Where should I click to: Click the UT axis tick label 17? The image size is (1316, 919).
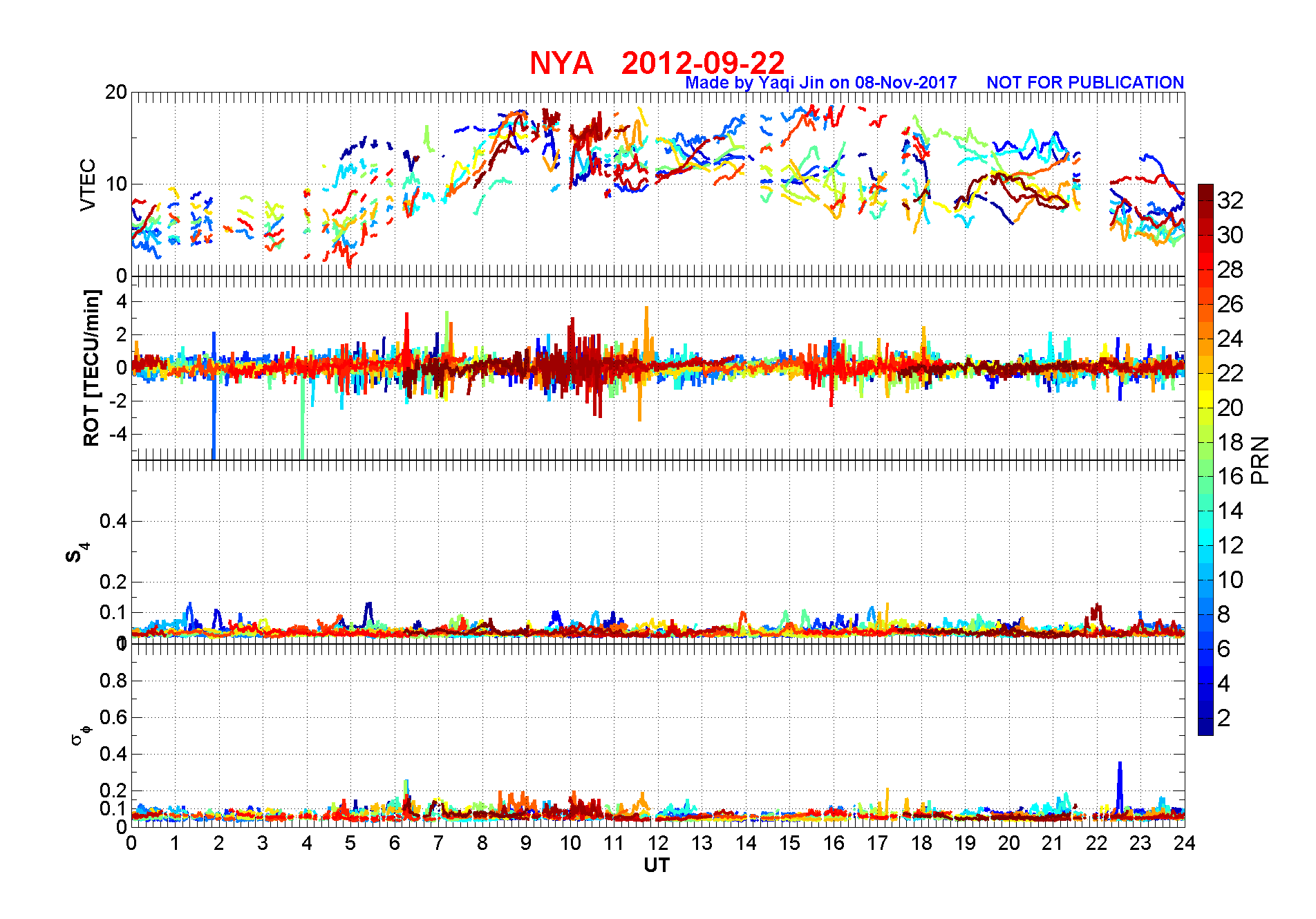click(x=877, y=843)
